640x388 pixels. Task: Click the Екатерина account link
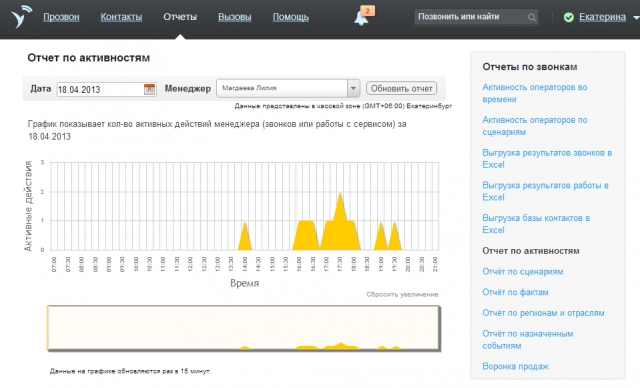click(602, 17)
